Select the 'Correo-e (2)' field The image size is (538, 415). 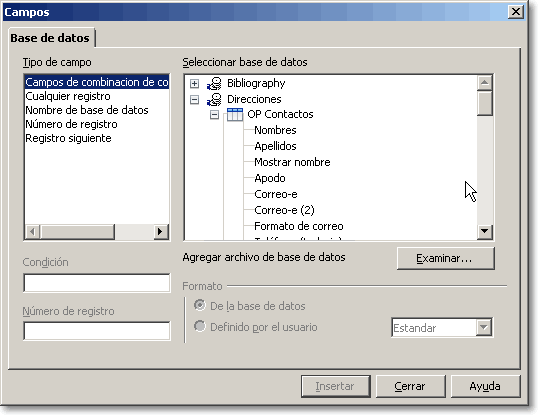(x=284, y=210)
